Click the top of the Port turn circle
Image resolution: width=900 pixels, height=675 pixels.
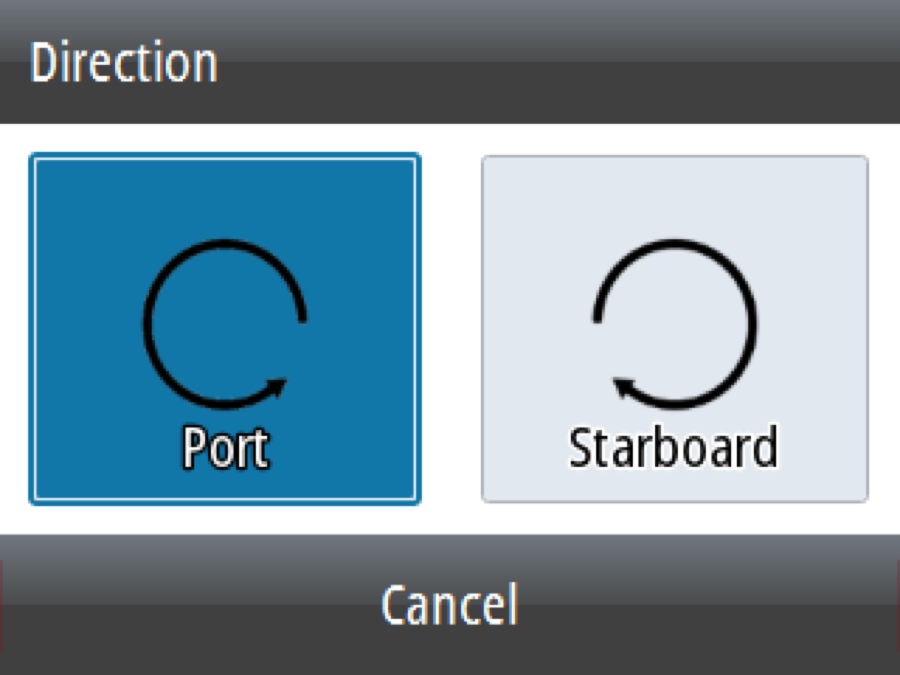224,245
